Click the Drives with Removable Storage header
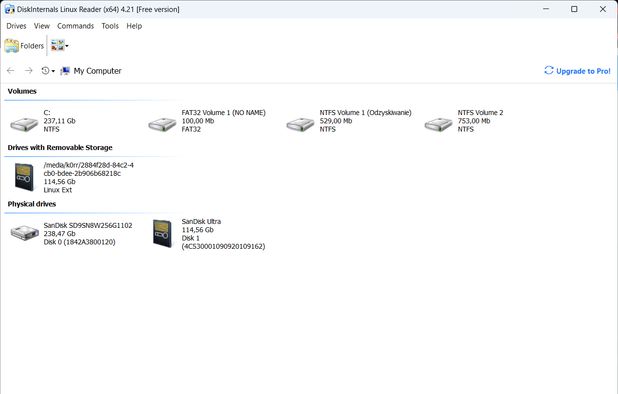The width and height of the screenshot is (618, 394). click(x=60, y=148)
